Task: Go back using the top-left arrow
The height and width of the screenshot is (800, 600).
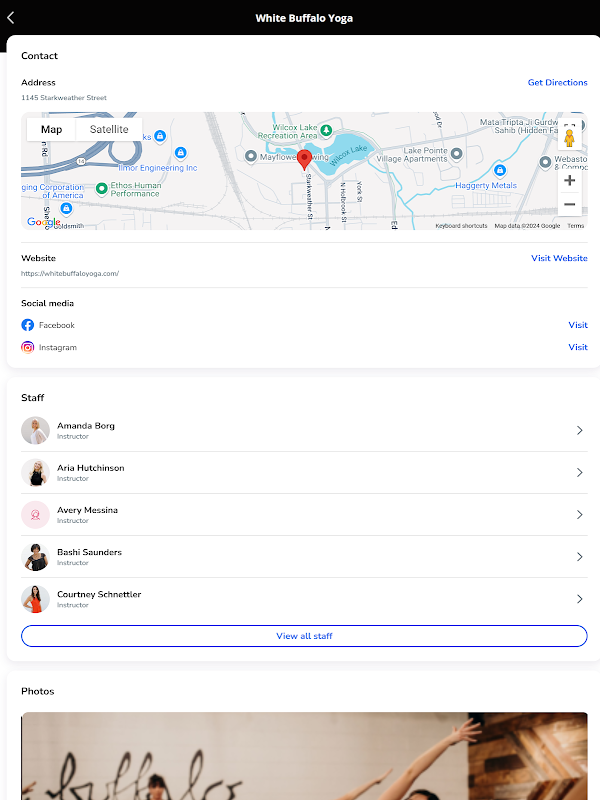Action: pos(10,18)
